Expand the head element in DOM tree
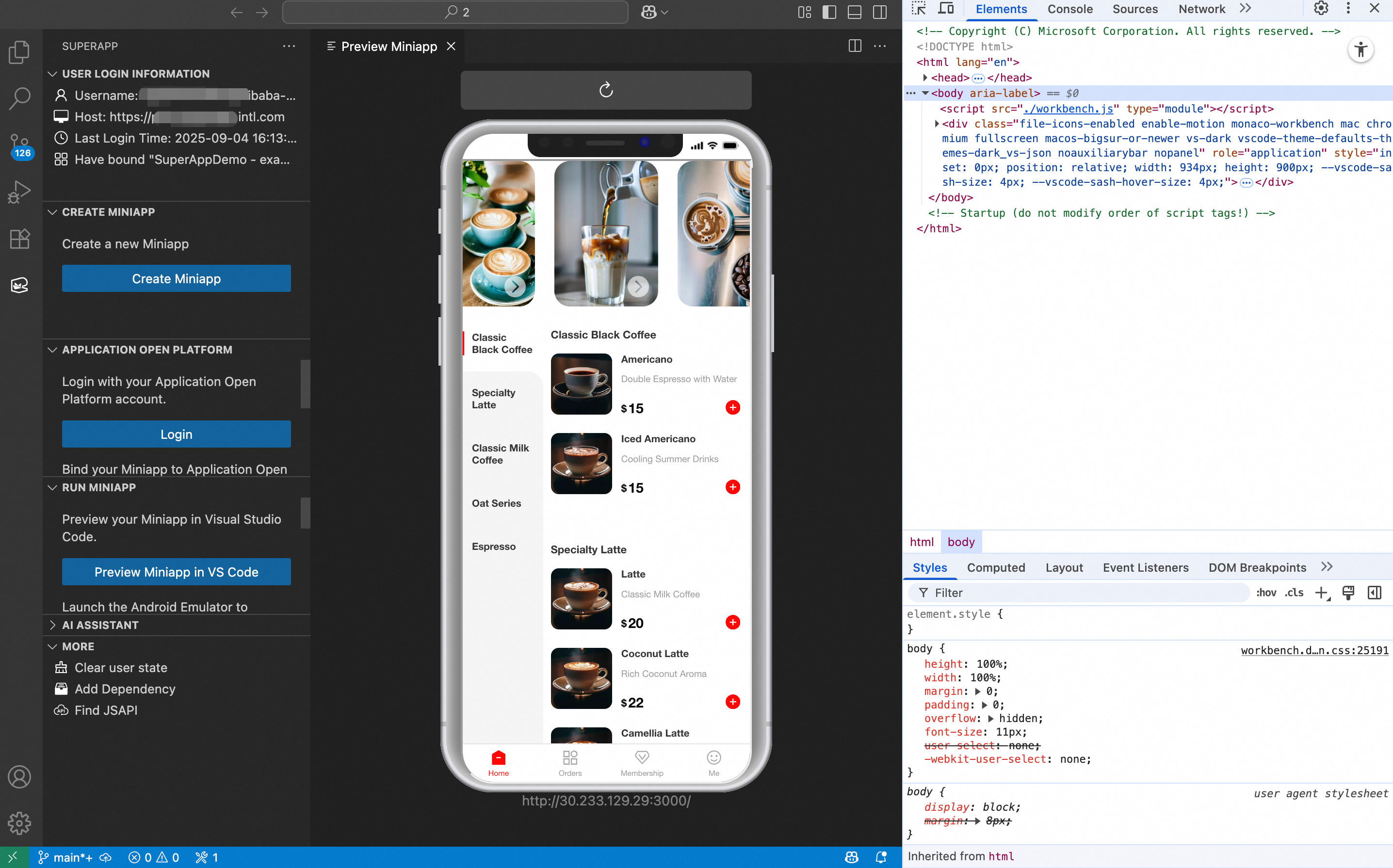 pos(924,78)
